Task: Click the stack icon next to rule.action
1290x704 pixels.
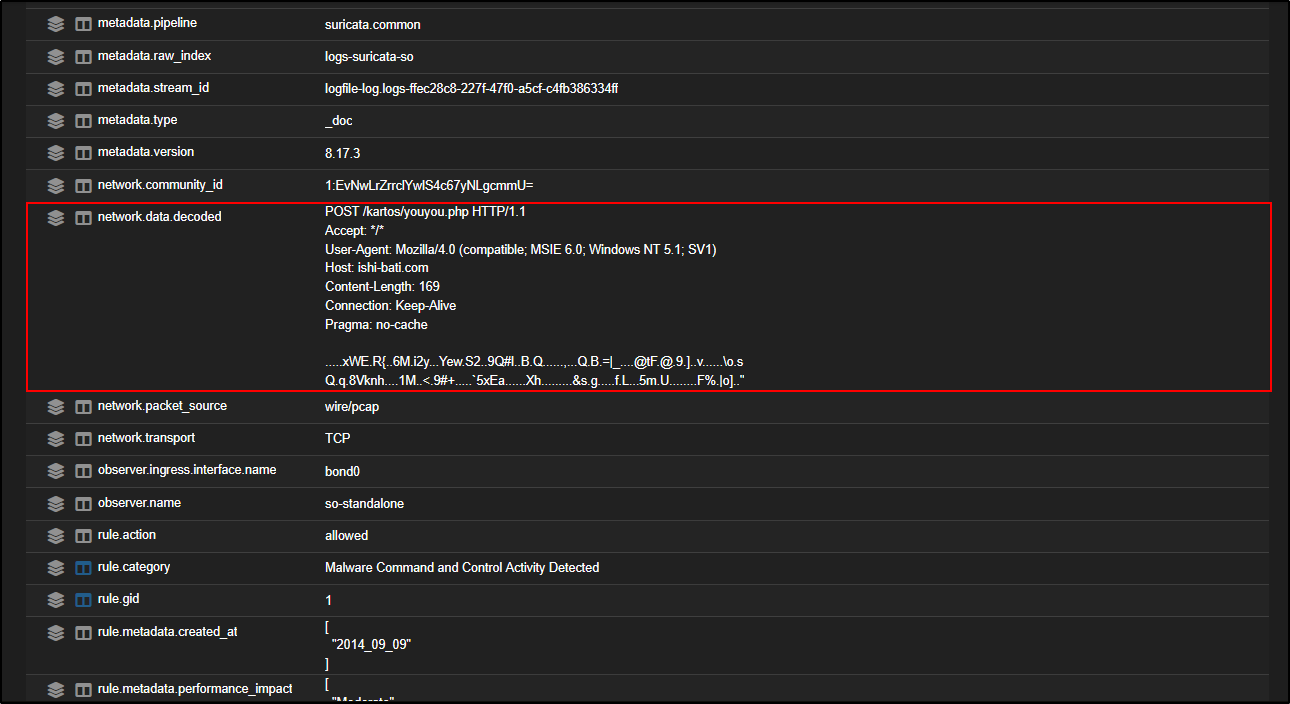Action: point(56,536)
